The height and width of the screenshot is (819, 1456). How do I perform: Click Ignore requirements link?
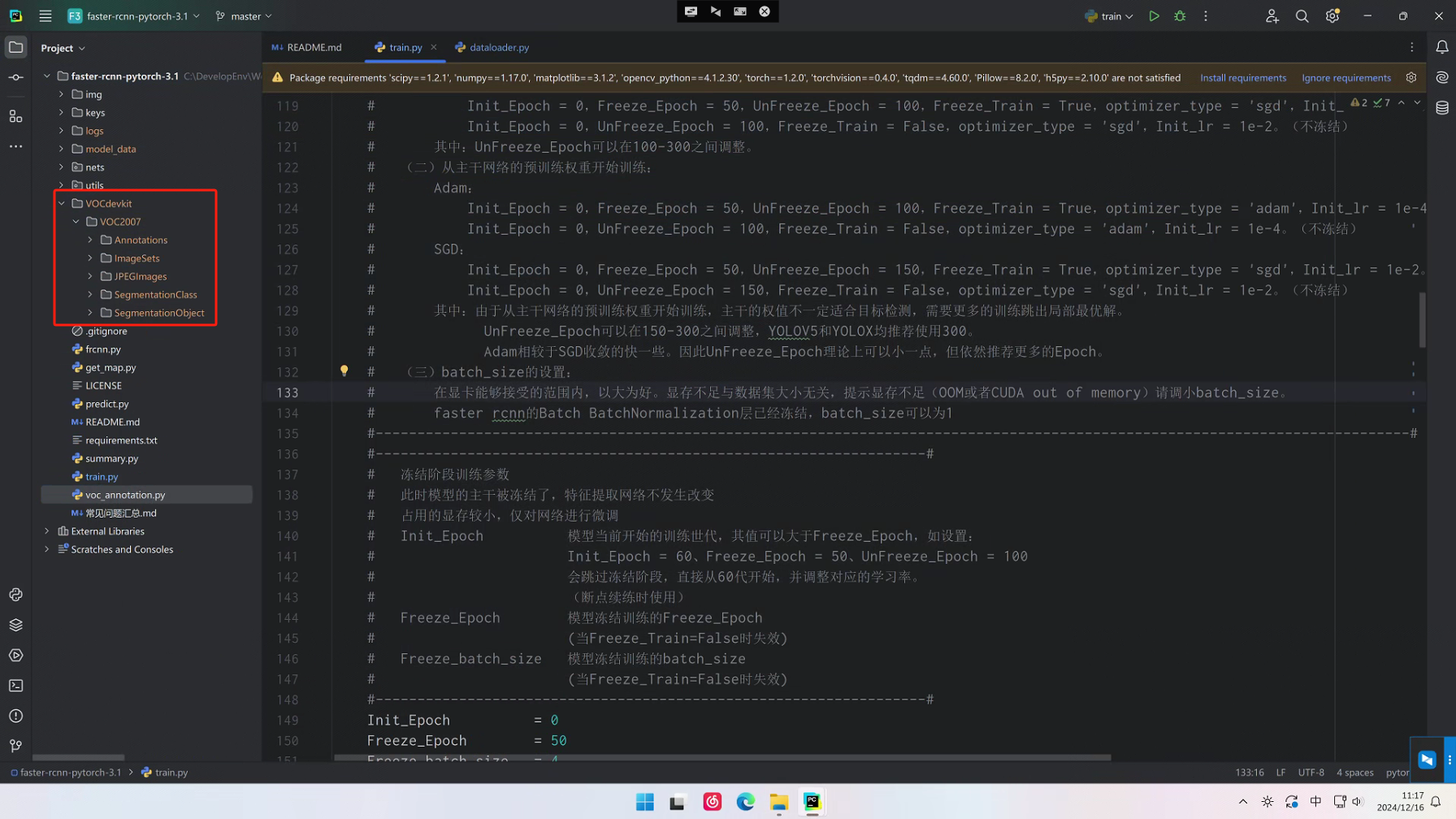tap(1346, 78)
